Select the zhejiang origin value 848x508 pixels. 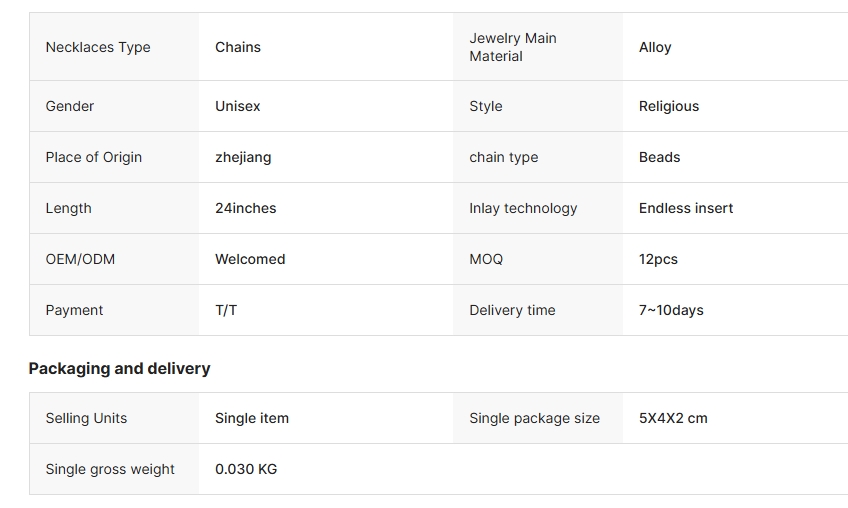243,157
